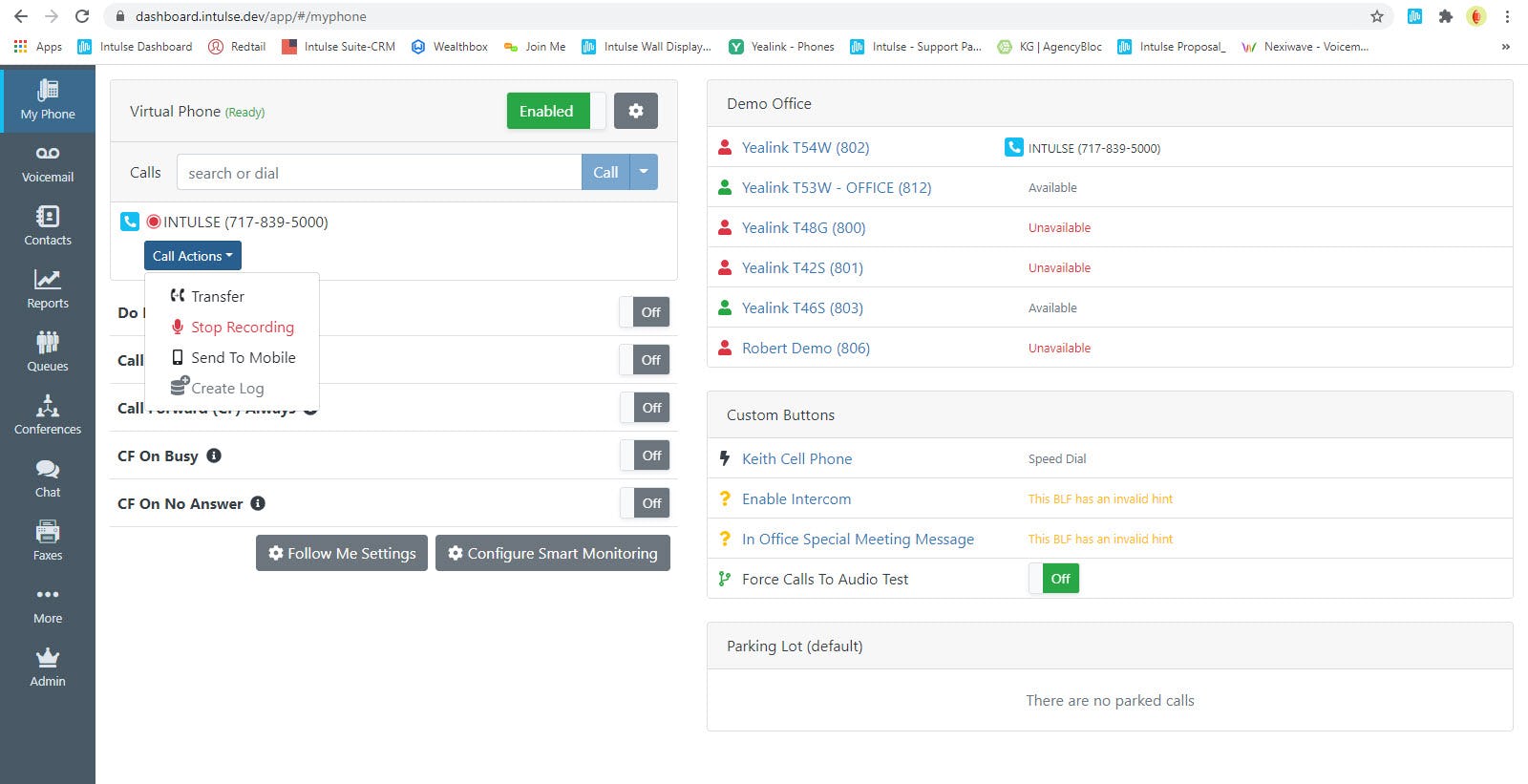Toggle the Call Forward Always switch
The height and width of the screenshot is (784, 1528).
645,408
